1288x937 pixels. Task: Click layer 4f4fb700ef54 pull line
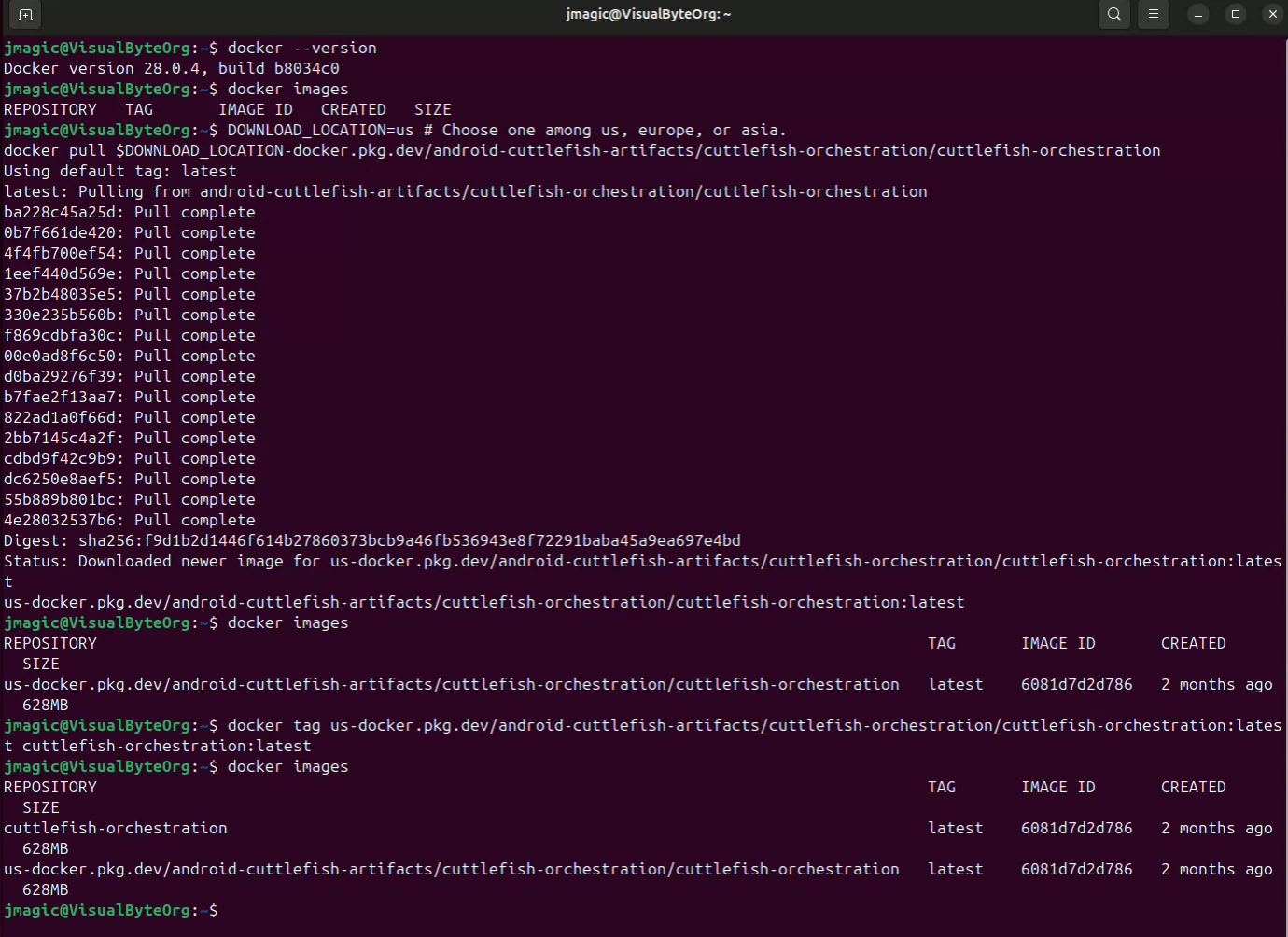tap(130, 253)
